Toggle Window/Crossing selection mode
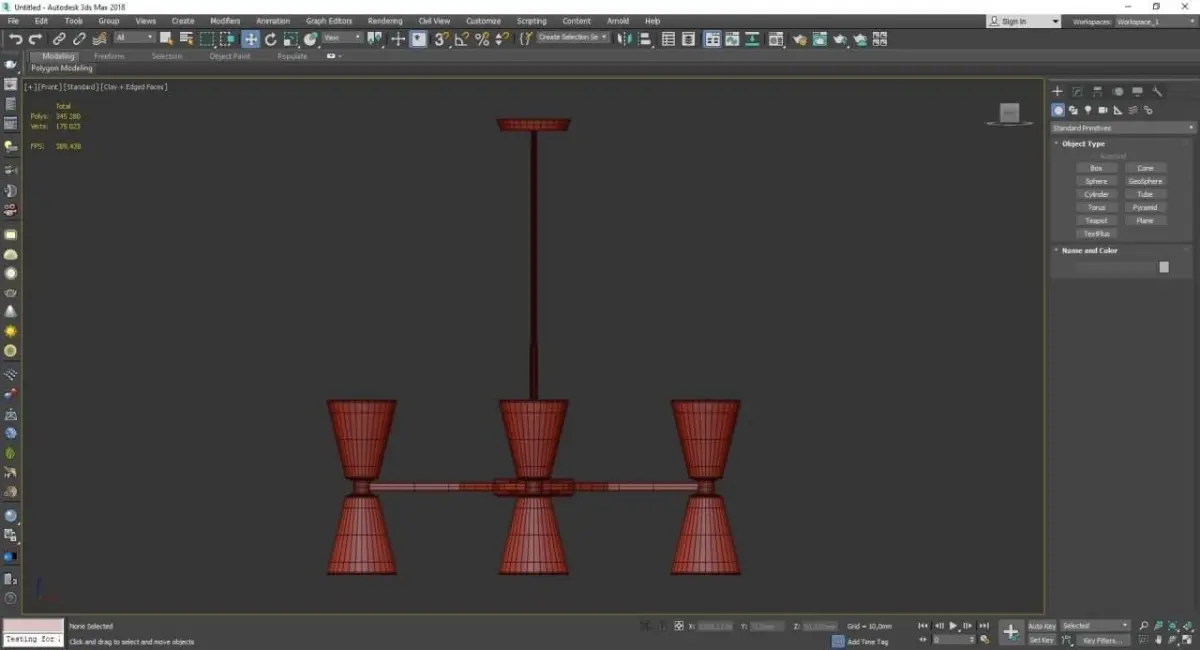This screenshot has height=650, width=1200. point(228,39)
